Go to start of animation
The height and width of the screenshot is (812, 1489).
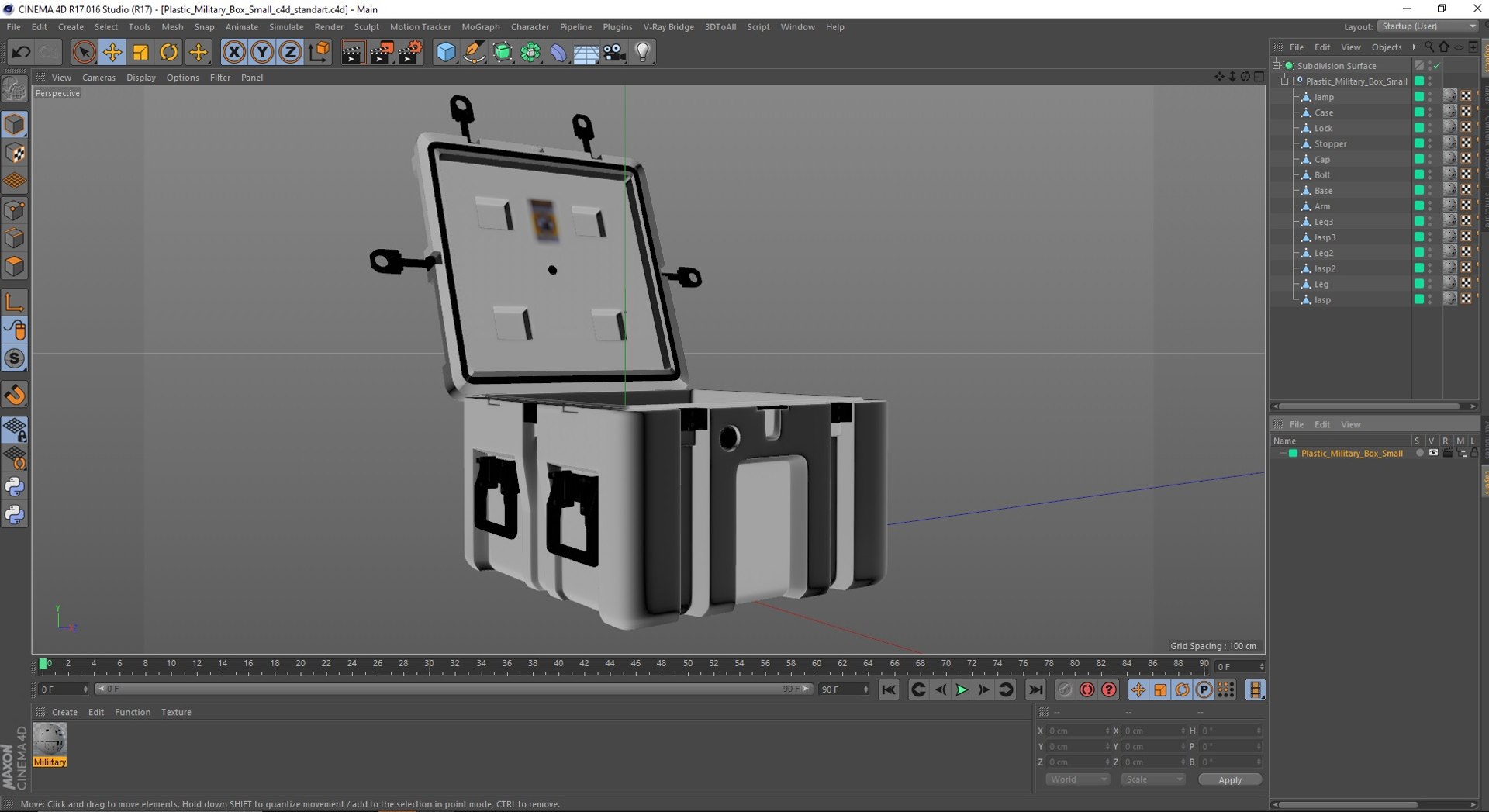[889, 689]
